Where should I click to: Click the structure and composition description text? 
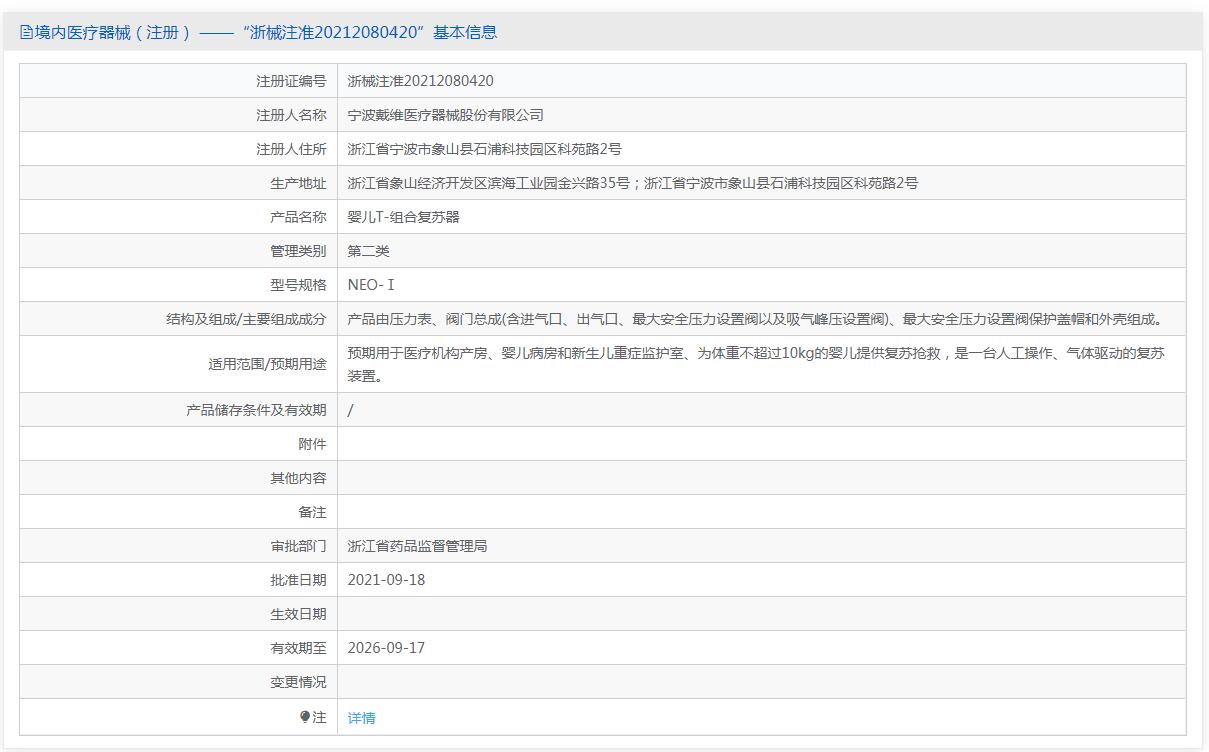(x=755, y=319)
